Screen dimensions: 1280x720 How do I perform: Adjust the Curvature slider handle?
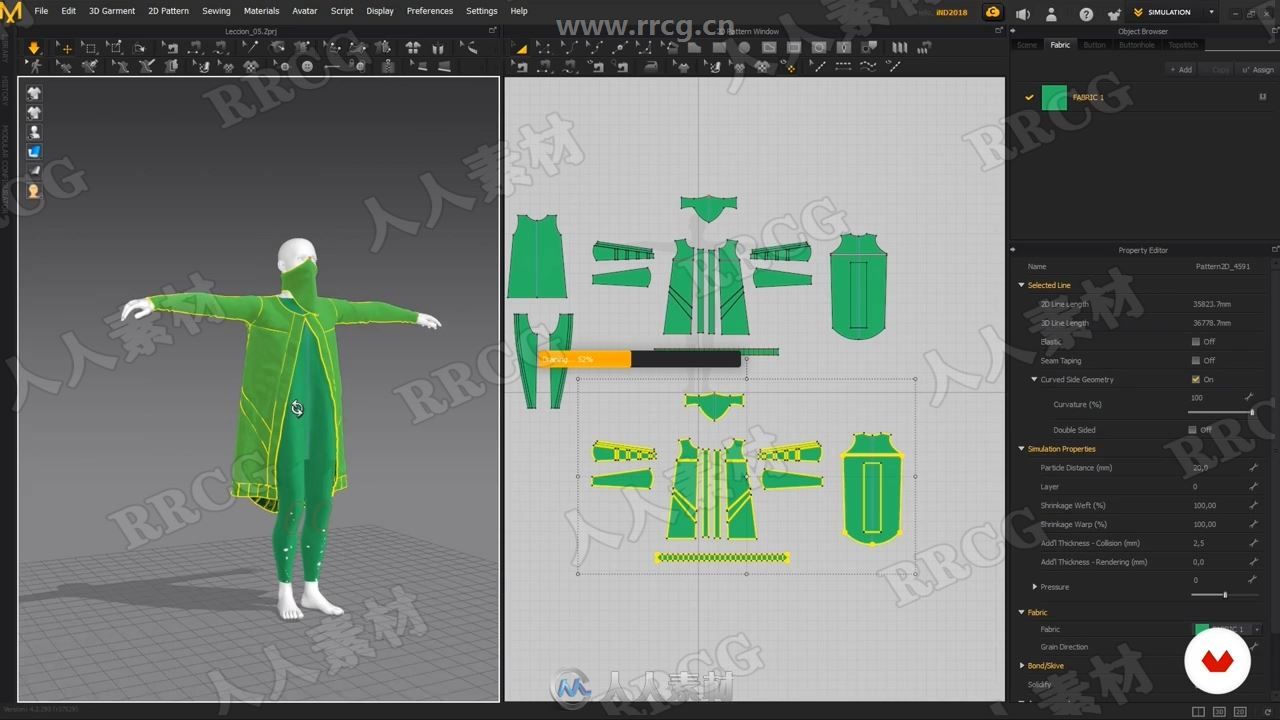click(1251, 412)
